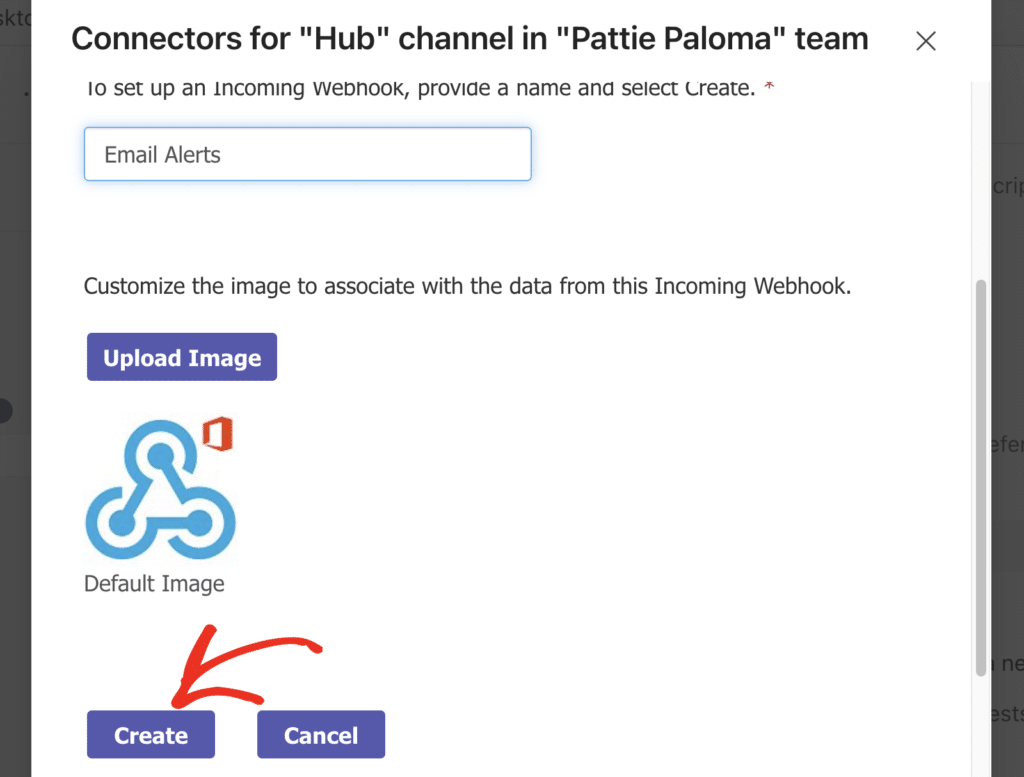Click the Email Alerts name input field

[x=307, y=154]
